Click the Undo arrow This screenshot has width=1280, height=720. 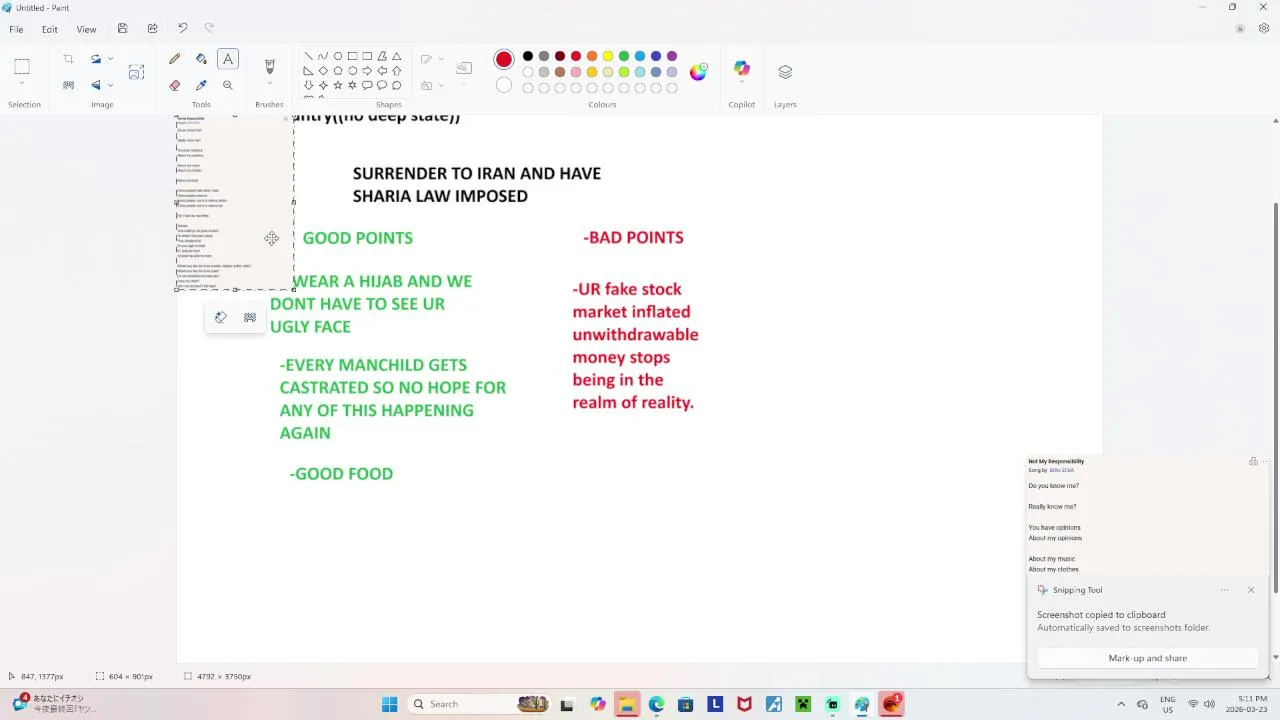(182, 29)
